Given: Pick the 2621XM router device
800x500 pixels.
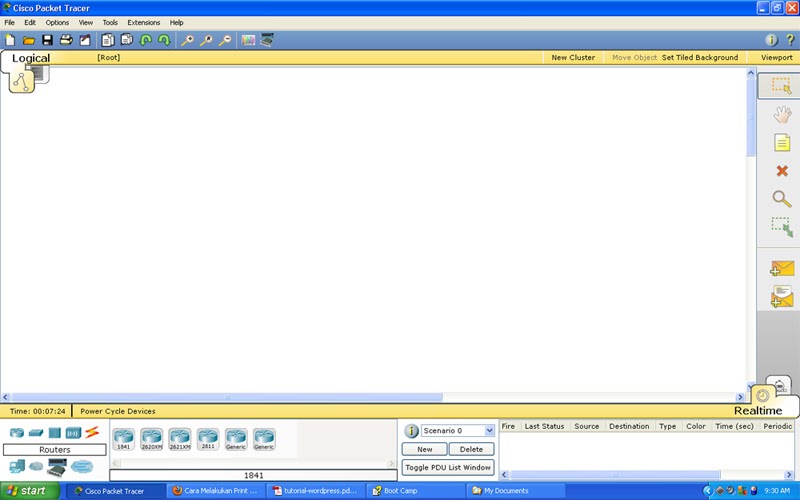Looking at the screenshot, I should pos(180,439).
